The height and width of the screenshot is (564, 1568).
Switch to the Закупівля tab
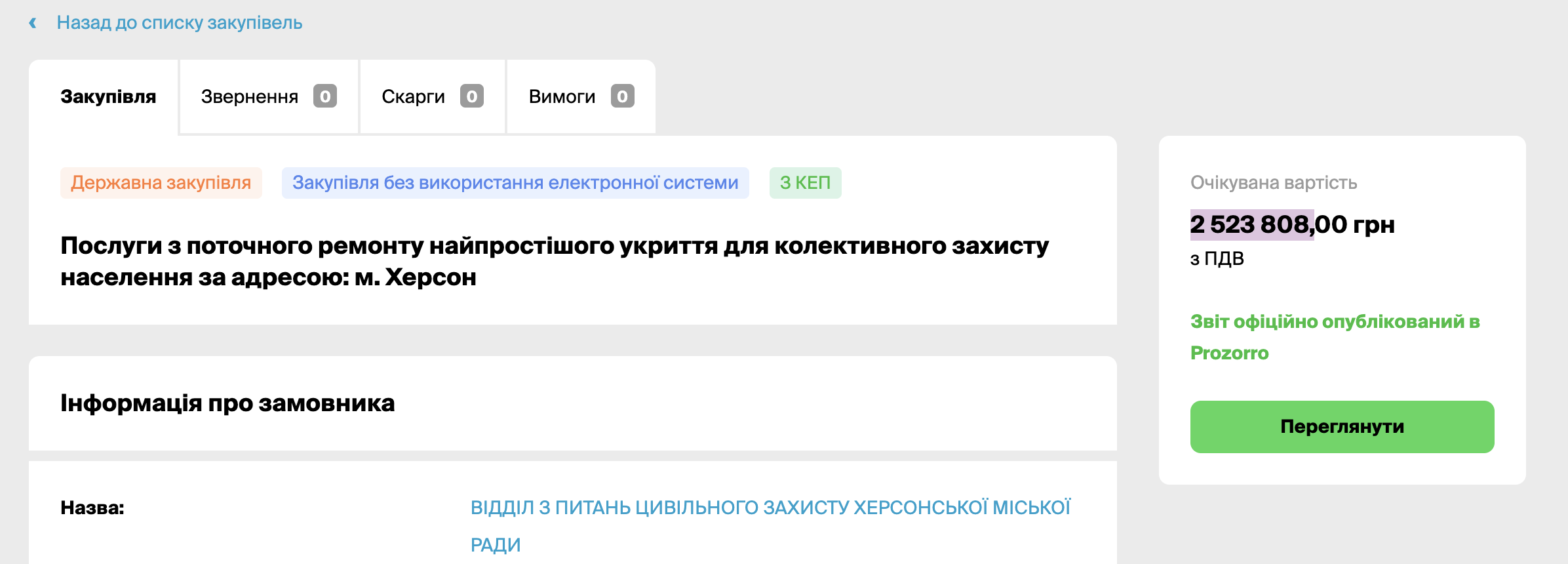tap(108, 97)
